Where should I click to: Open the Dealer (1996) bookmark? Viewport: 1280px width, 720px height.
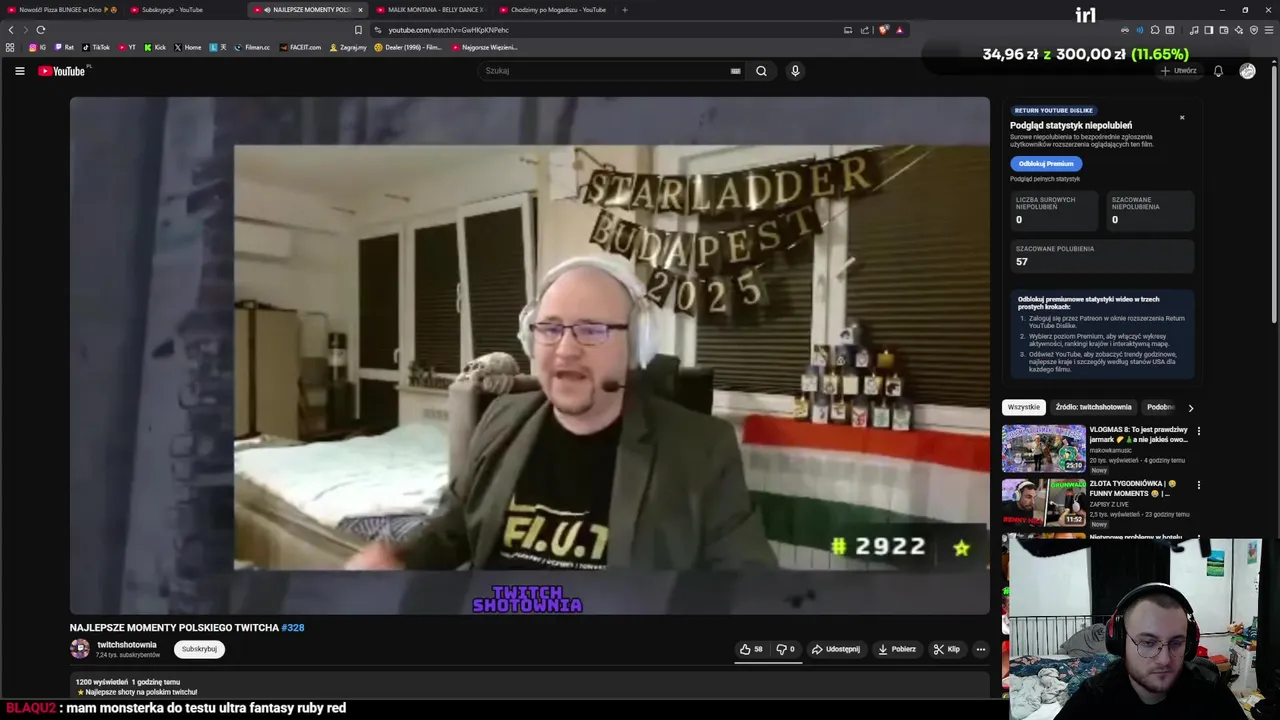coord(408,47)
